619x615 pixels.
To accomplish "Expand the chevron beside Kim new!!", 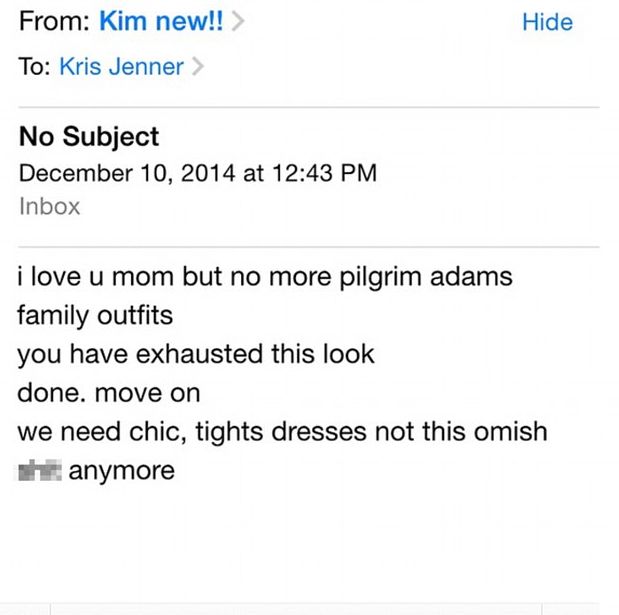I will (238, 22).
